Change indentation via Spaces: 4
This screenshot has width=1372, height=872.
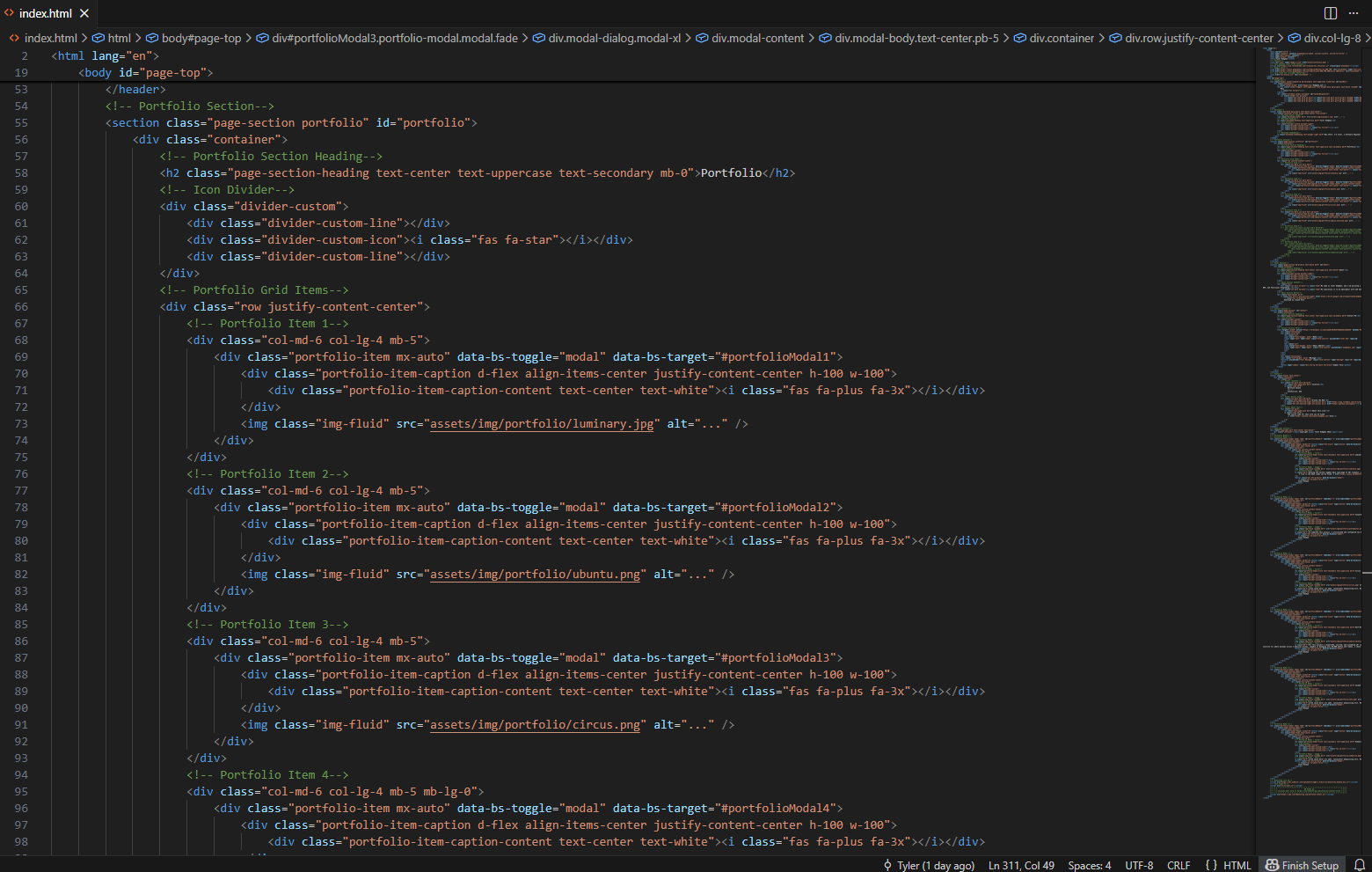(x=1089, y=865)
